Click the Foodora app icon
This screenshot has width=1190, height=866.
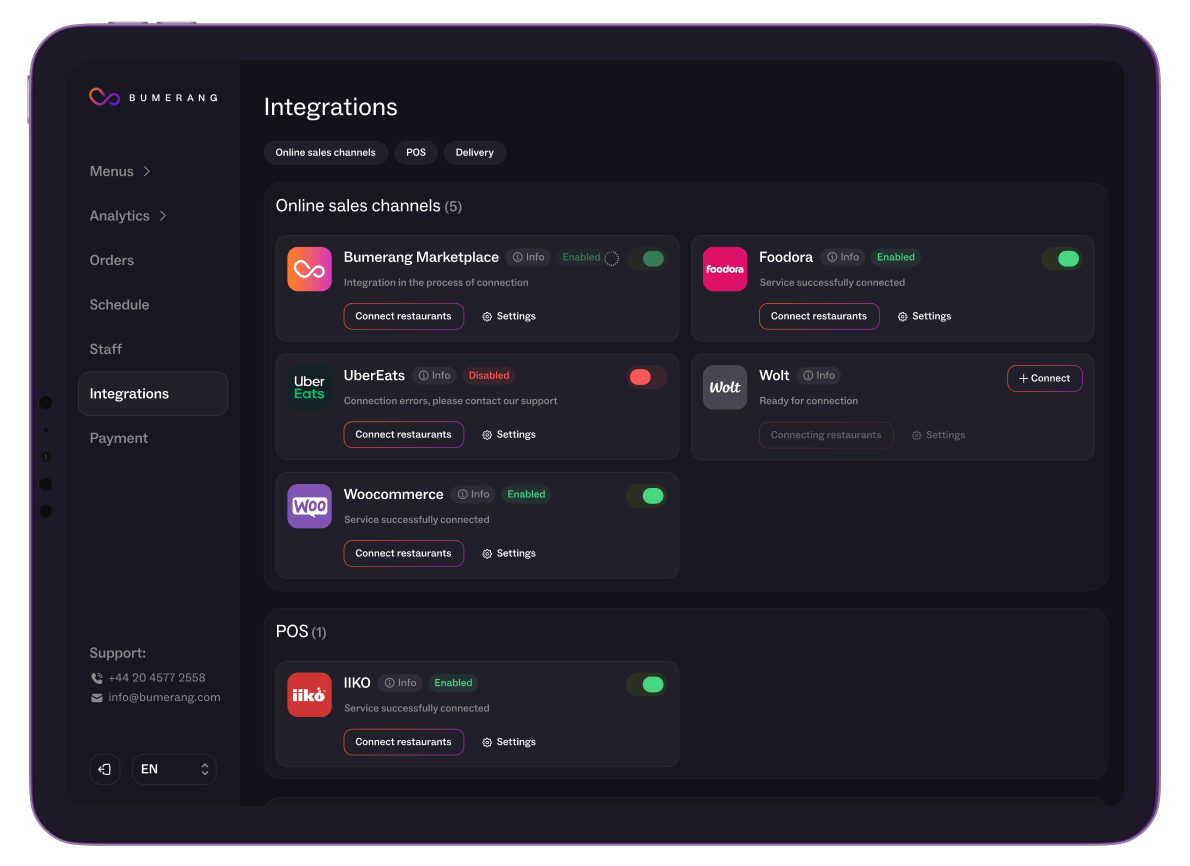coord(725,269)
